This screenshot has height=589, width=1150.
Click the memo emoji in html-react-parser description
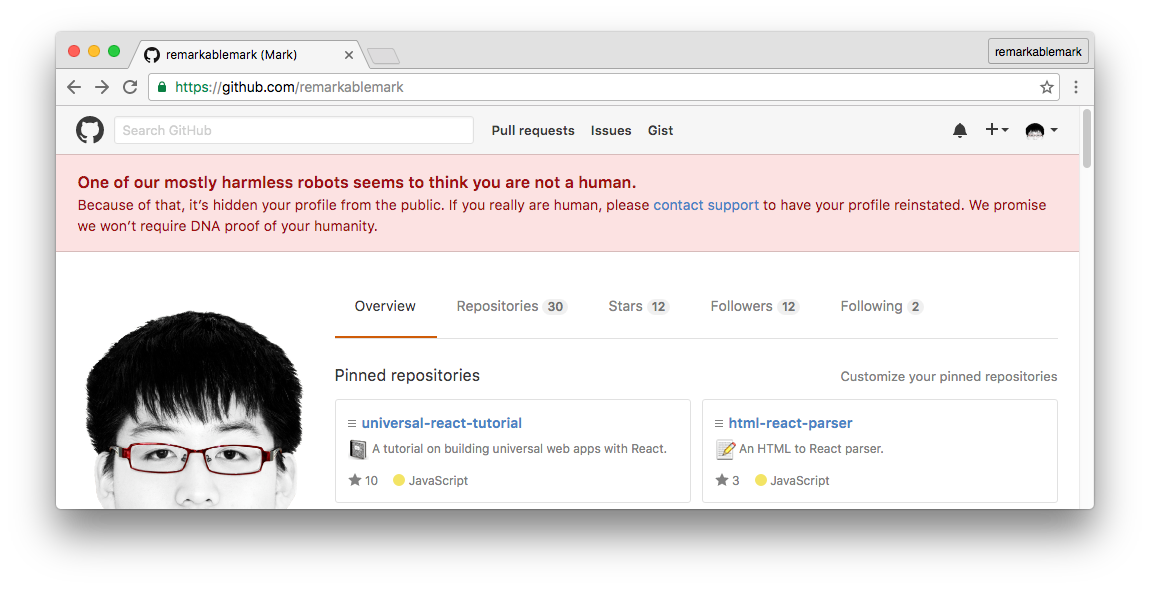pos(725,449)
